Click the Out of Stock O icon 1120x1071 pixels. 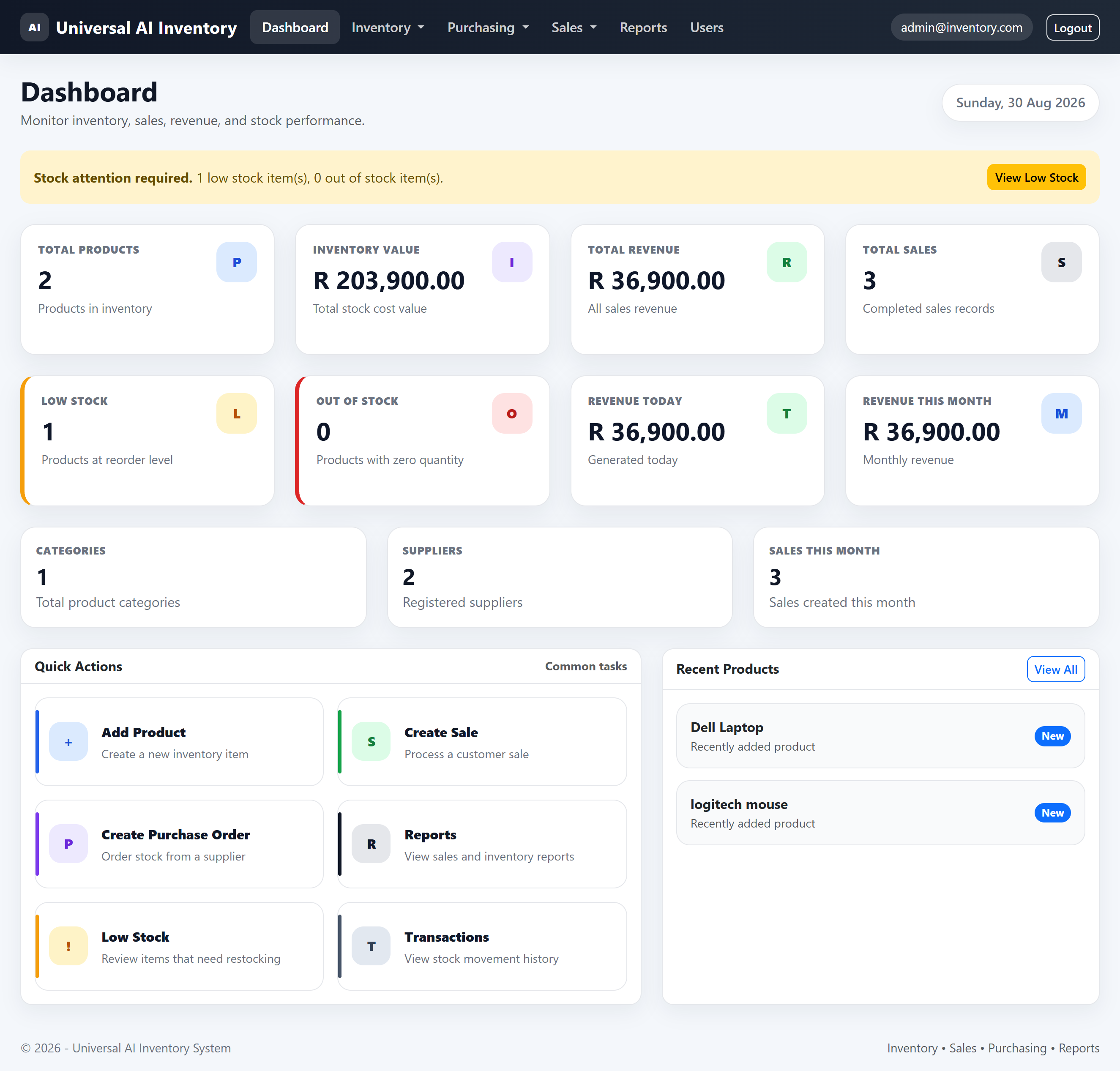pyautogui.click(x=512, y=413)
